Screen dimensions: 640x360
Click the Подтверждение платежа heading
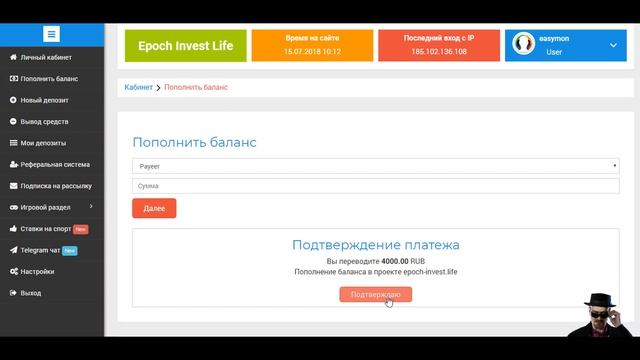coord(376,244)
